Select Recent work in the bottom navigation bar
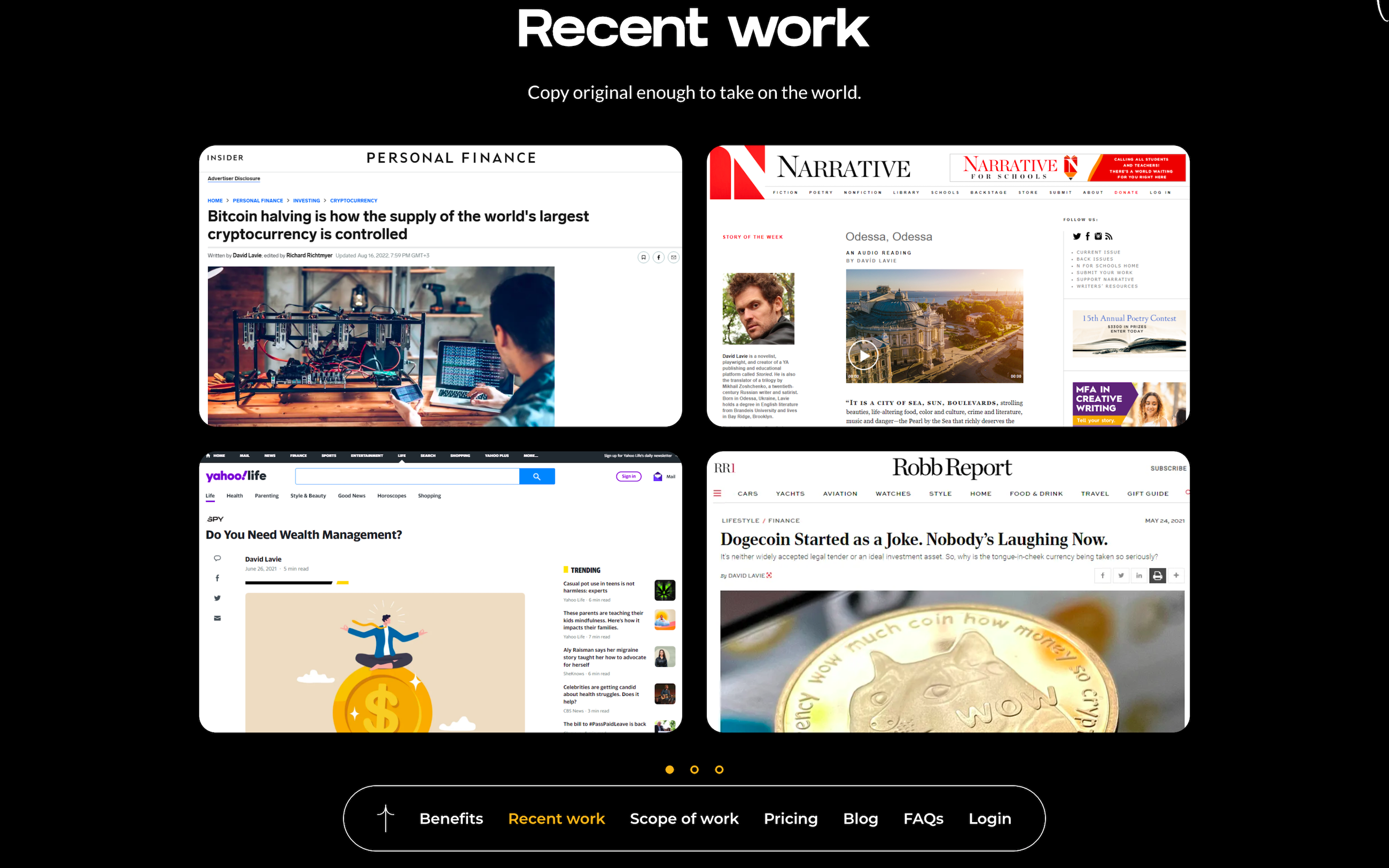The width and height of the screenshot is (1389, 868). click(x=556, y=819)
